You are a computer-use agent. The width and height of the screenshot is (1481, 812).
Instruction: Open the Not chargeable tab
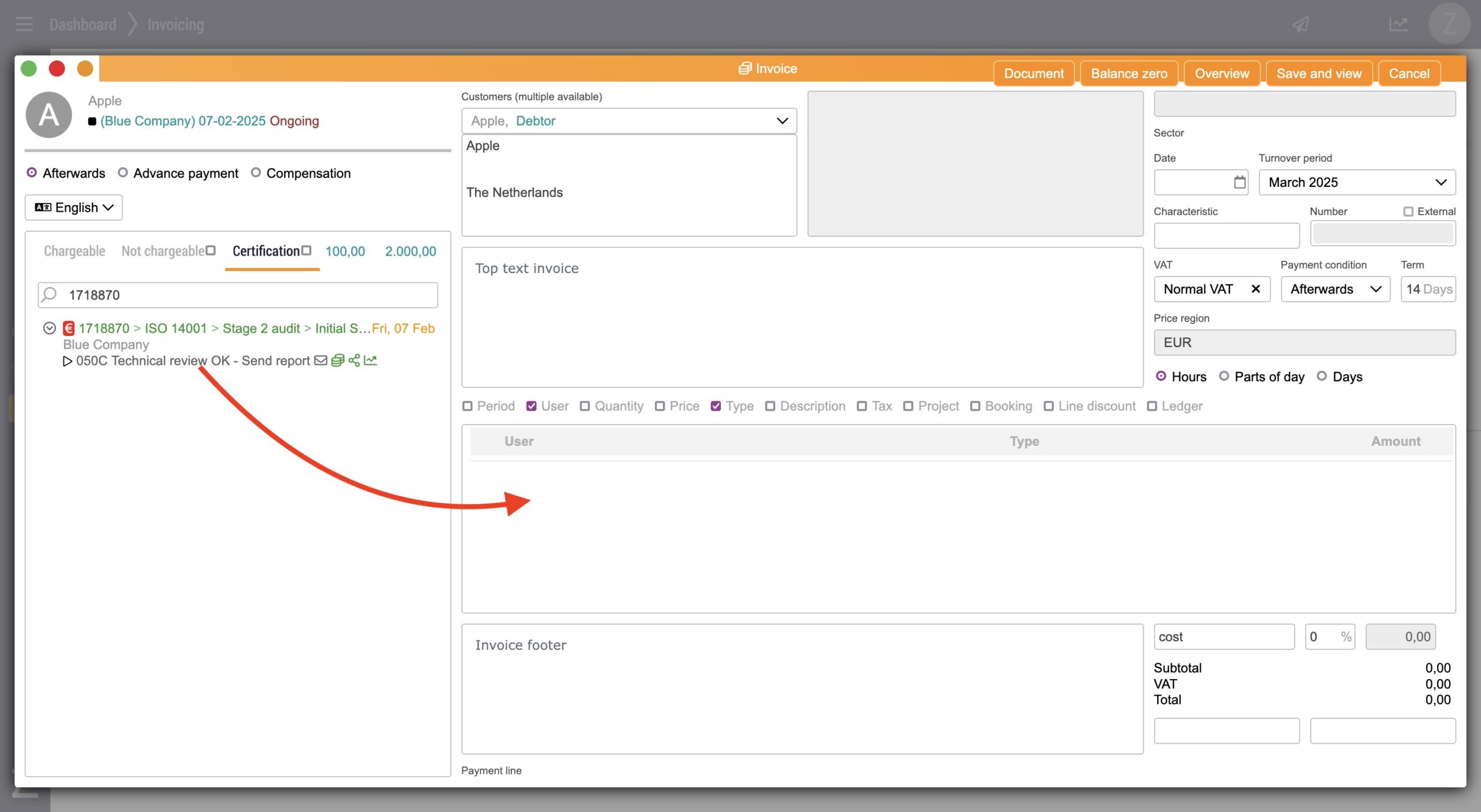coord(163,251)
